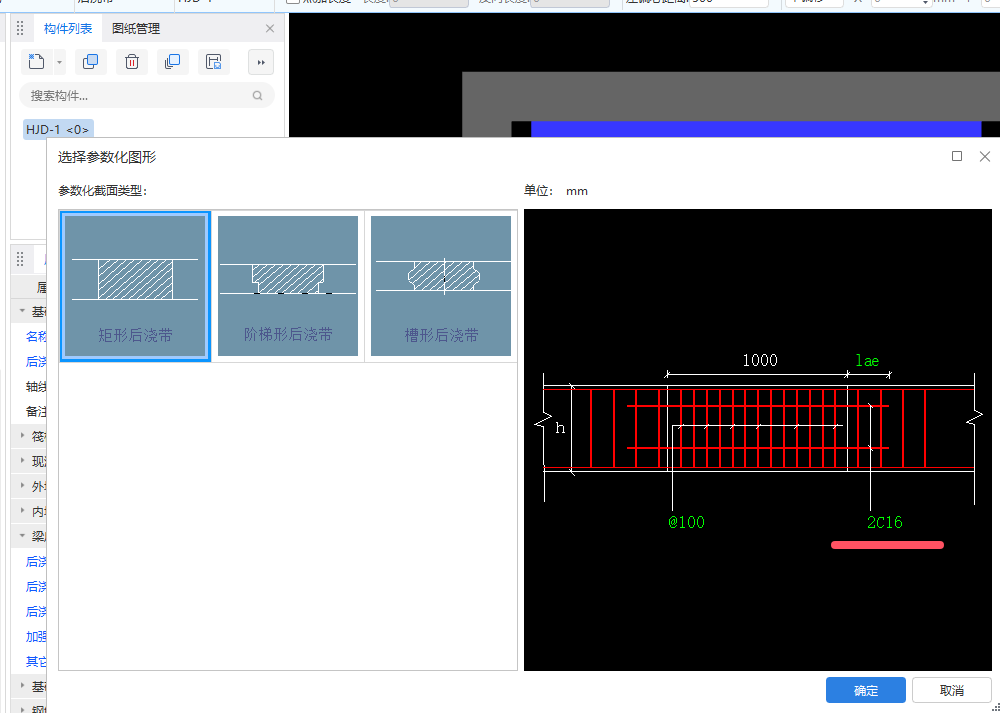Confirm with the 确定 button
Image resolution: width=1000 pixels, height=713 pixels.
click(865, 691)
